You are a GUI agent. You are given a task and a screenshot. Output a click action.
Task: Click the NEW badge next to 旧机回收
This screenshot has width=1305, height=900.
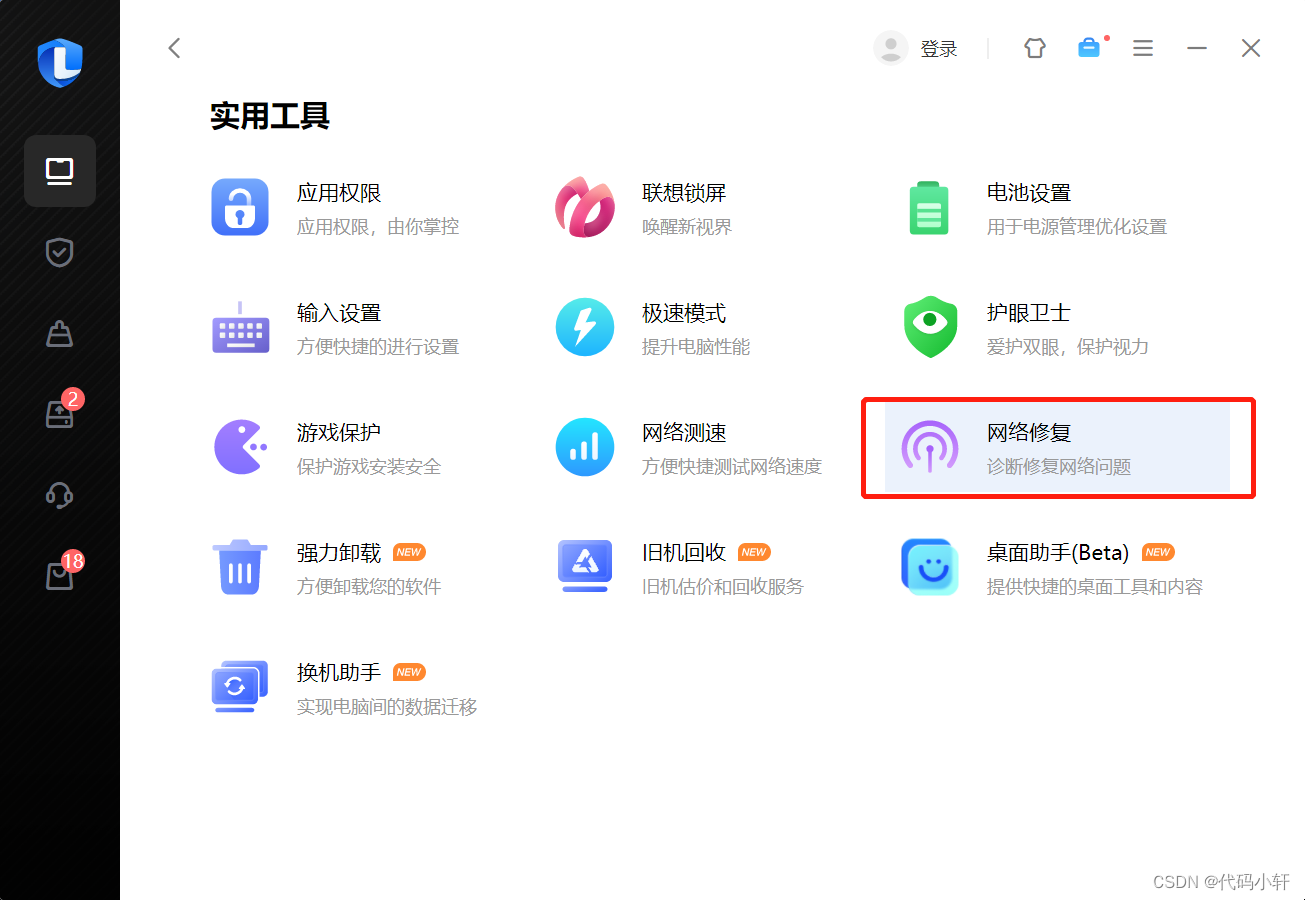754,552
